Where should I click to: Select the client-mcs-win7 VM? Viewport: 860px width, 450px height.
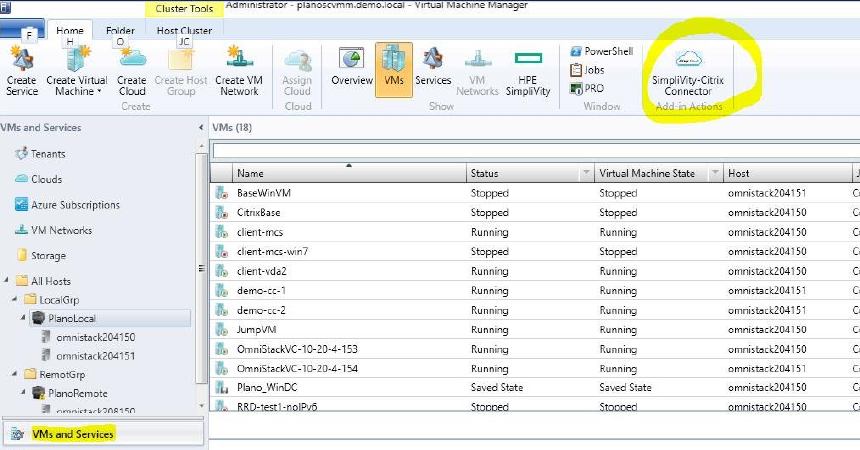(535, 251)
